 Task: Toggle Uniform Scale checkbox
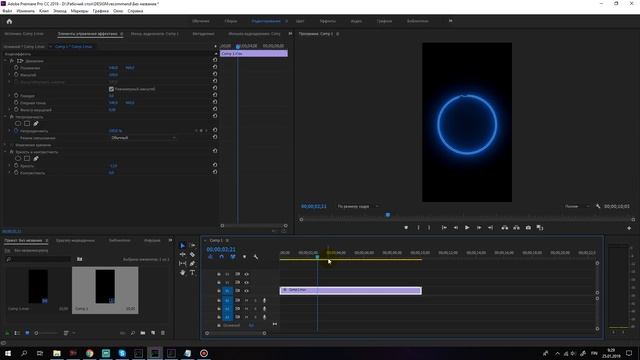click(111, 89)
